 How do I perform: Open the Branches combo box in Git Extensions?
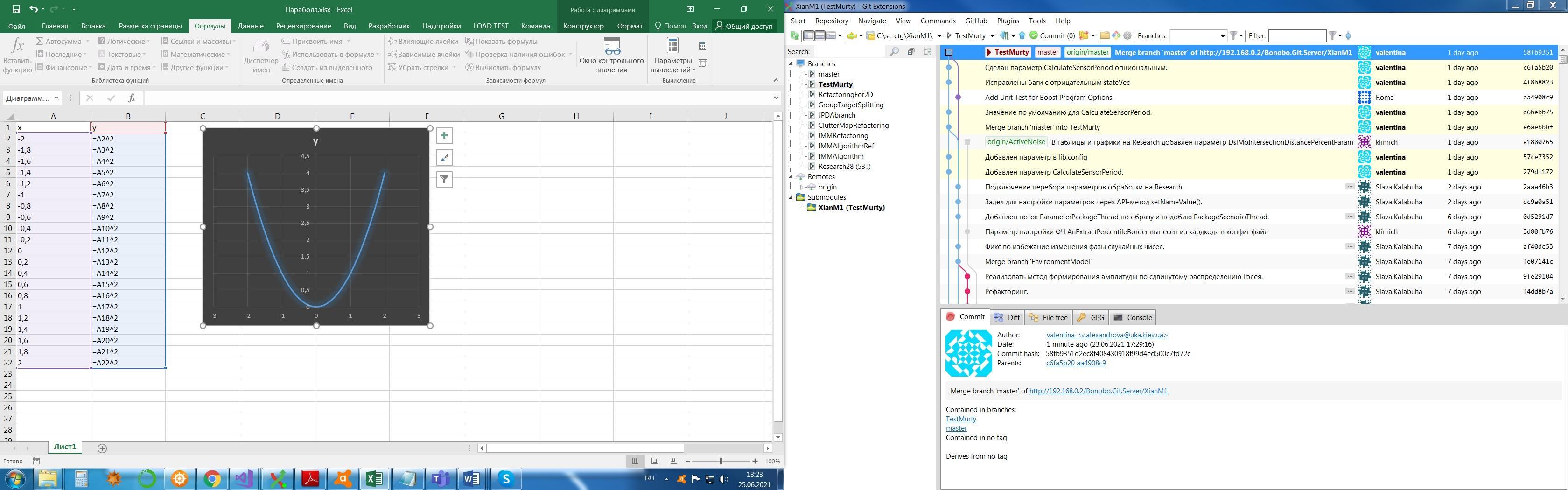tap(1197, 36)
